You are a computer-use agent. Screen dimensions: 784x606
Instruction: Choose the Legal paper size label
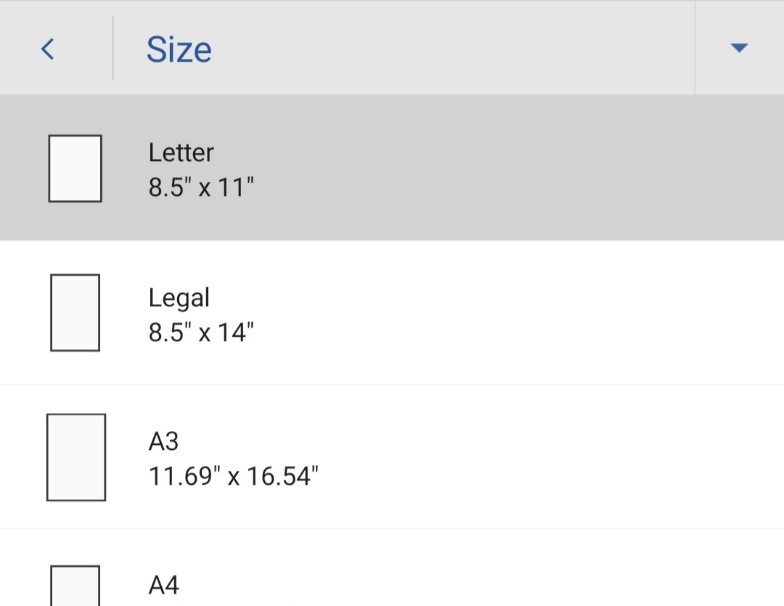179,297
